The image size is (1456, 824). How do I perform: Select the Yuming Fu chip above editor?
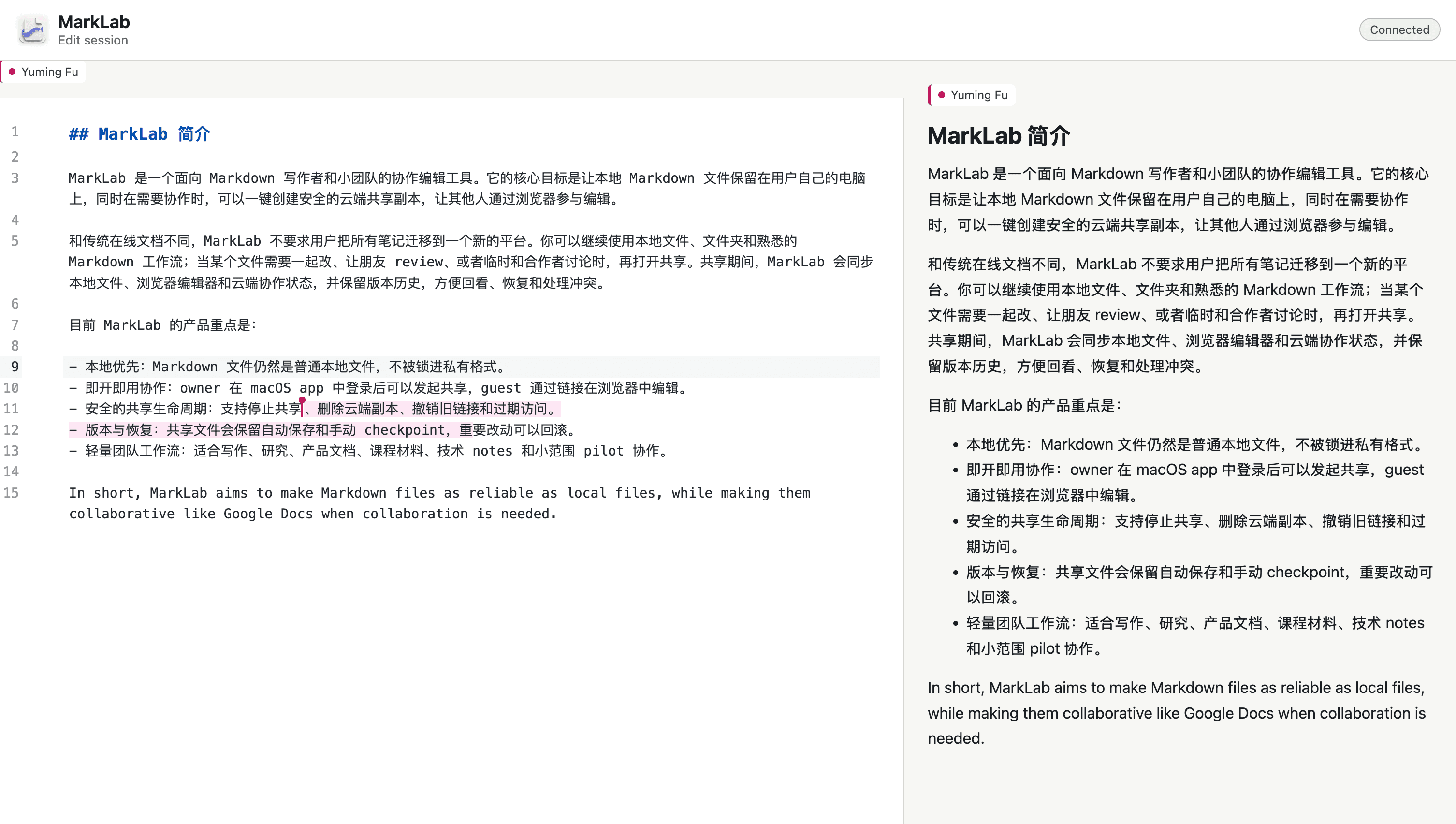coord(44,72)
